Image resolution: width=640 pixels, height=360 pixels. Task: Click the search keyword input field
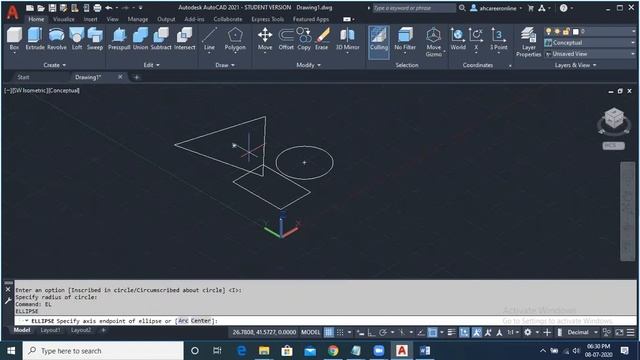(x=414, y=8)
